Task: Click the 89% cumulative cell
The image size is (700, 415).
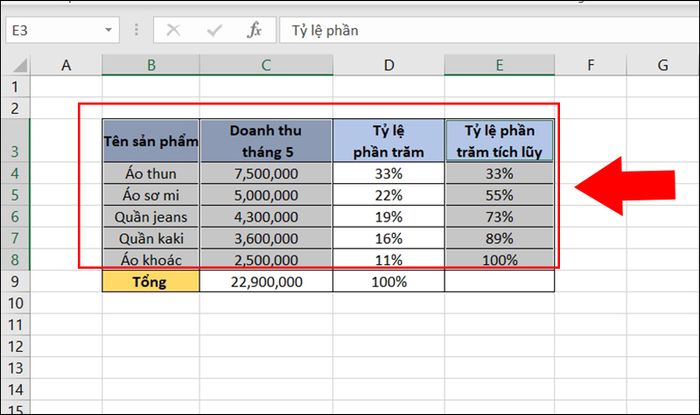Action: click(500, 238)
